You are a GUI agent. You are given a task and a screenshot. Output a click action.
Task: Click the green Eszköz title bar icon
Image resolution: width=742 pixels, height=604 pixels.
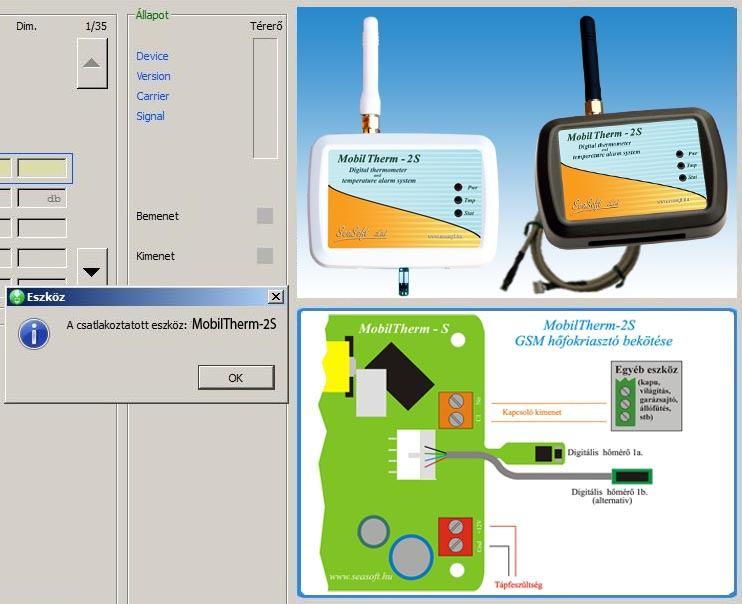[17, 297]
